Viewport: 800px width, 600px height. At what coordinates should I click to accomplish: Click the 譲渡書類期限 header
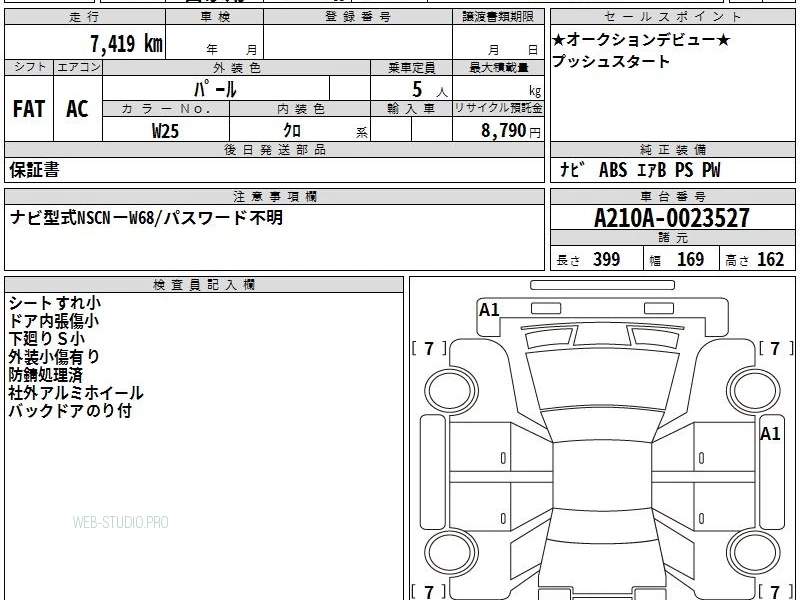[498, 17]
